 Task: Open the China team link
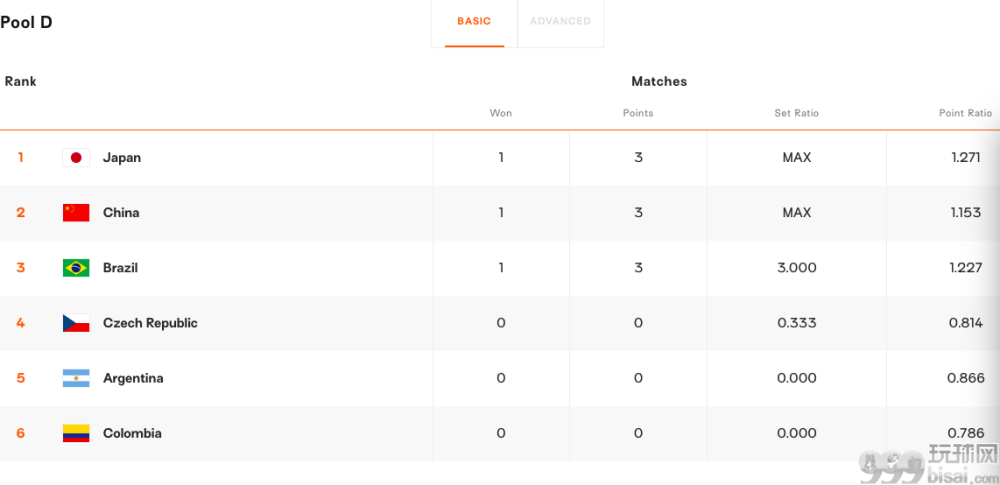pyautogui.click(x=121, y=213)
